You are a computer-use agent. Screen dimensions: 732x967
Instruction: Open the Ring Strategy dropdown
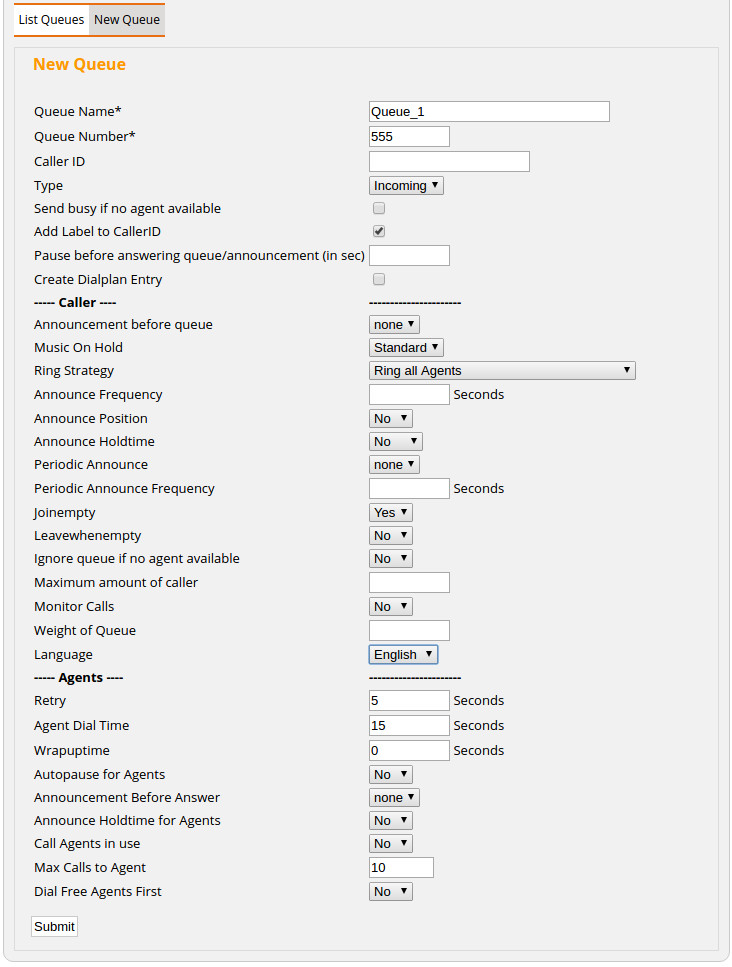point(502,371)
